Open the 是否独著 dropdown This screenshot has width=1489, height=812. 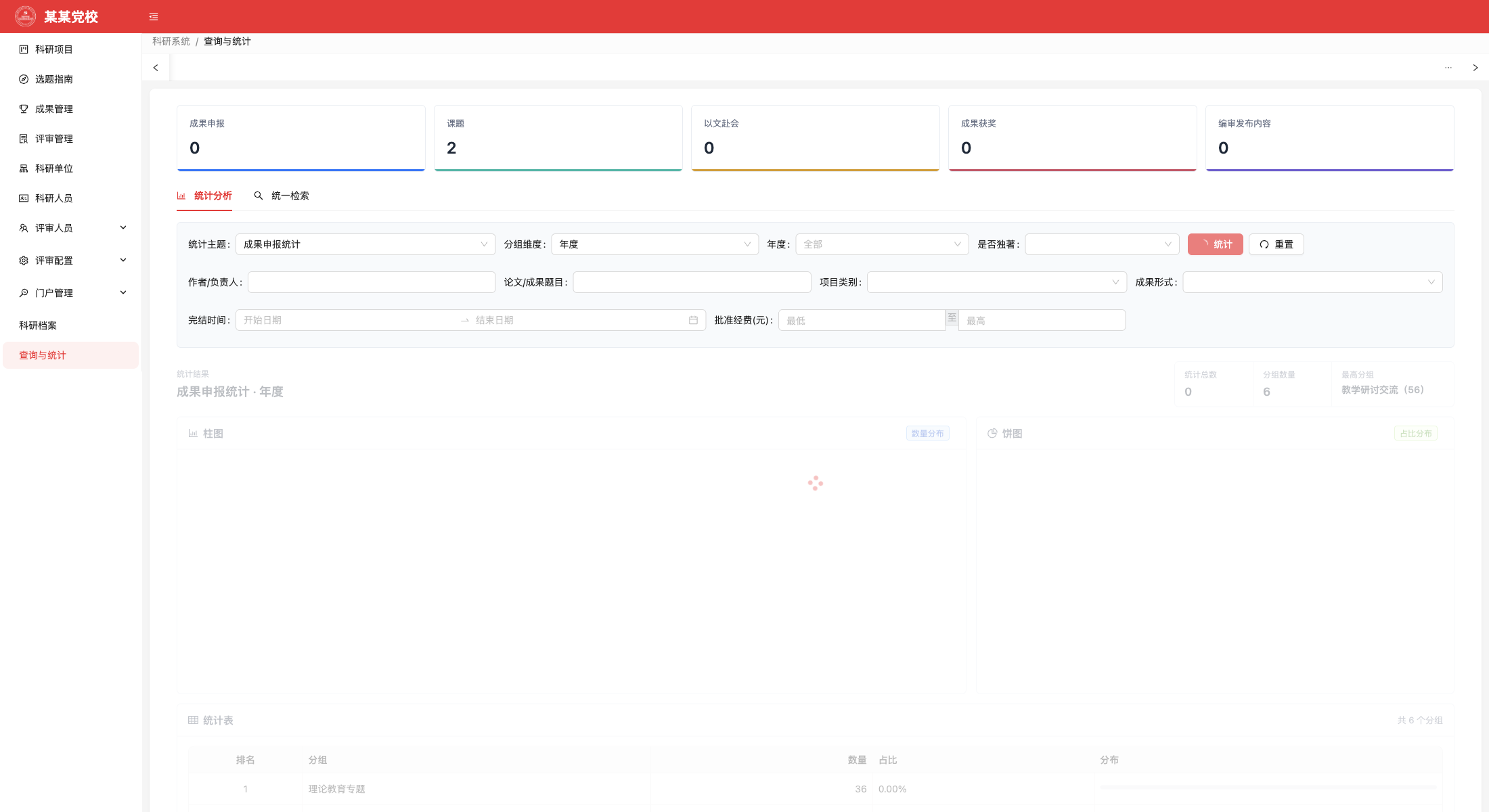click(x=1103, y=244)
